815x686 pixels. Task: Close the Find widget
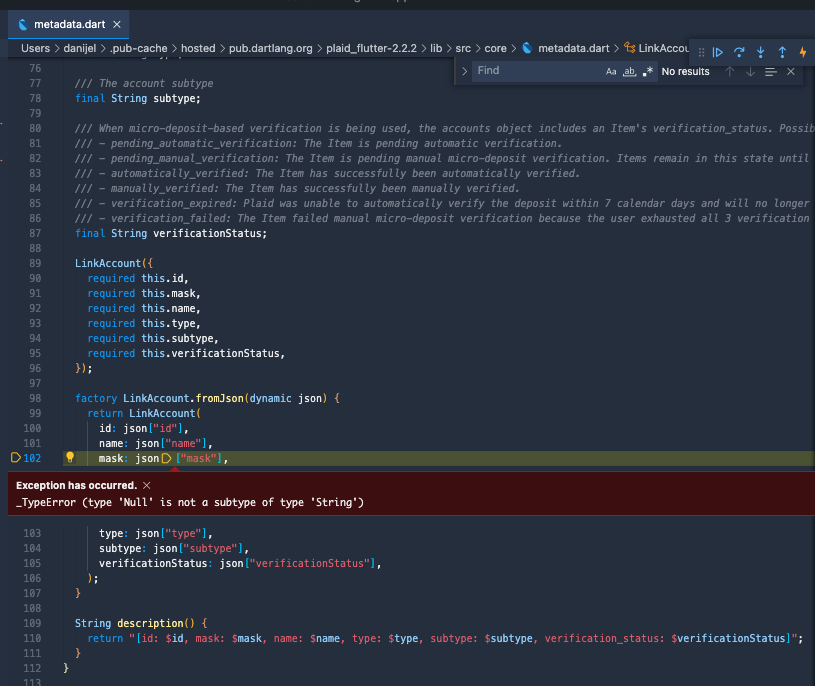click(791, 72)
